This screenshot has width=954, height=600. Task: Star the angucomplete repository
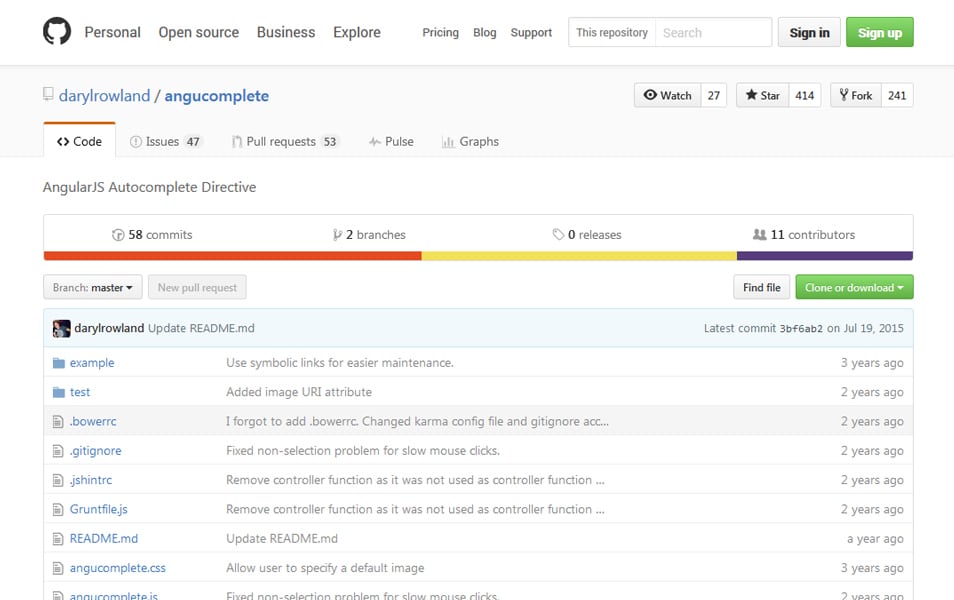point(762,96)
